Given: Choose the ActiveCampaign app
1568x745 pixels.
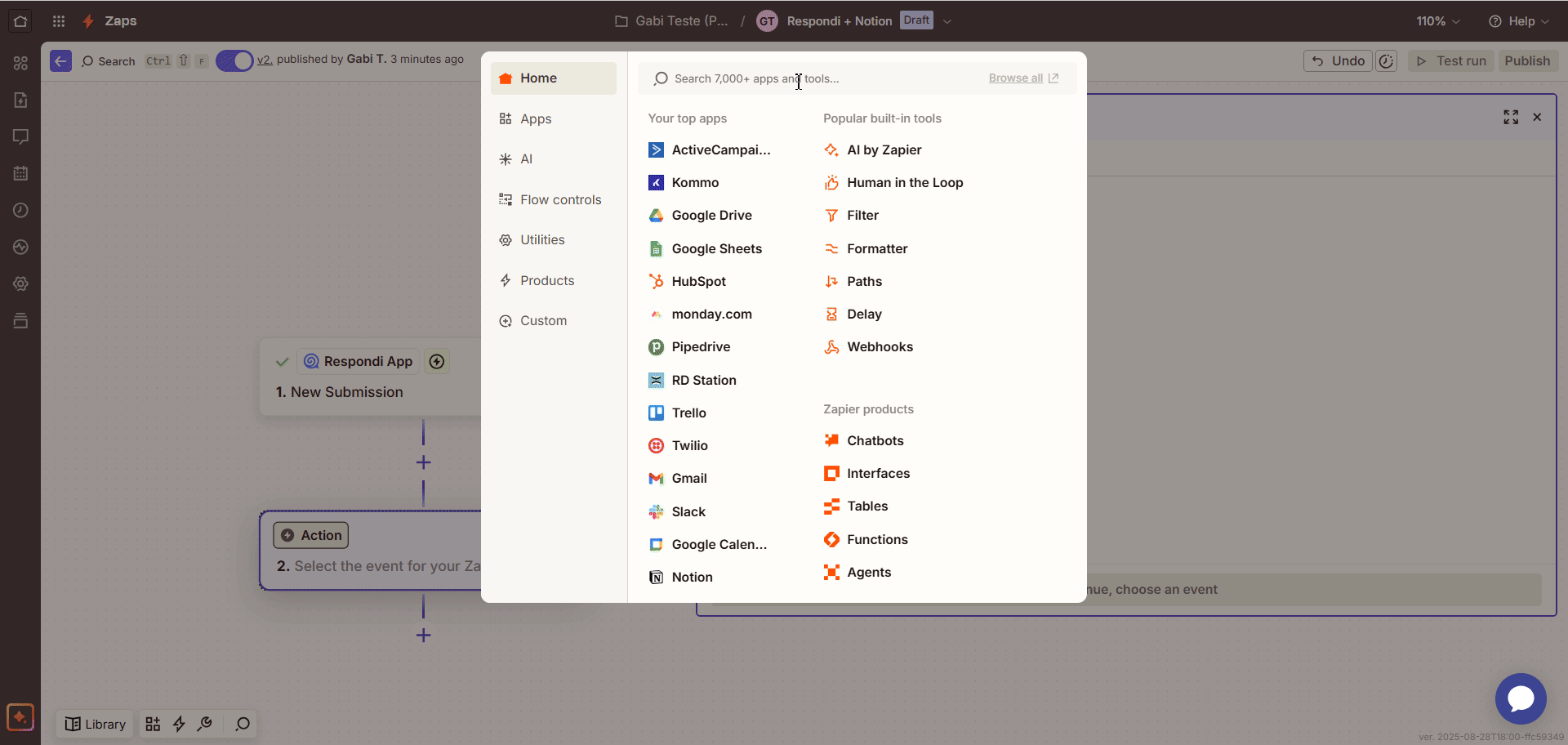Looking at the screenshot, I should (710, 150).
